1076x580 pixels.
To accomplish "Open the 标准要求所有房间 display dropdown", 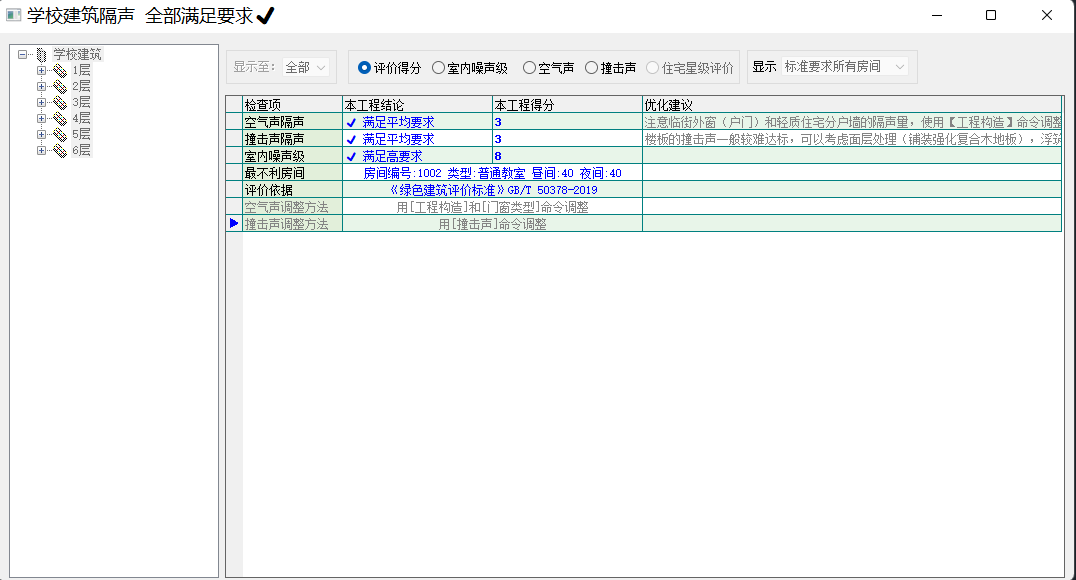I will pos(845,67).
